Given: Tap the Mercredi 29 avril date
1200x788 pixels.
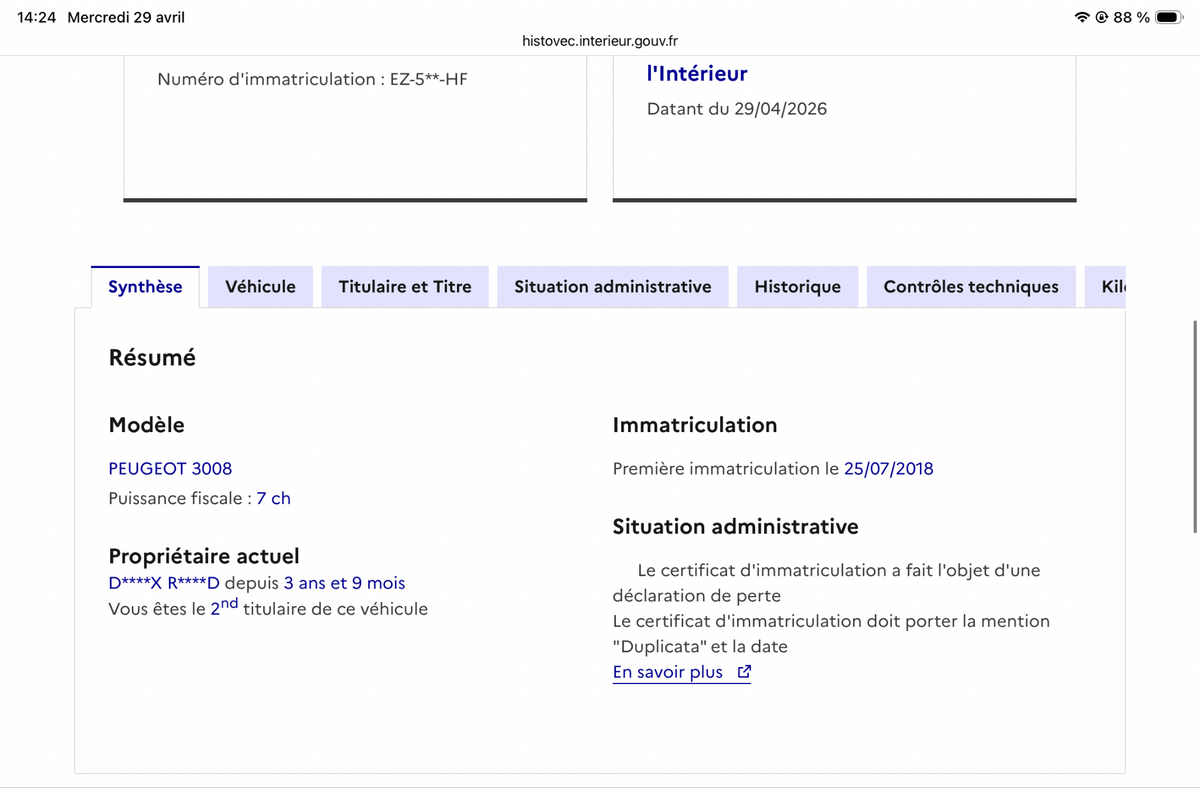Looking at the screenshot, I should tap(126, 17).
